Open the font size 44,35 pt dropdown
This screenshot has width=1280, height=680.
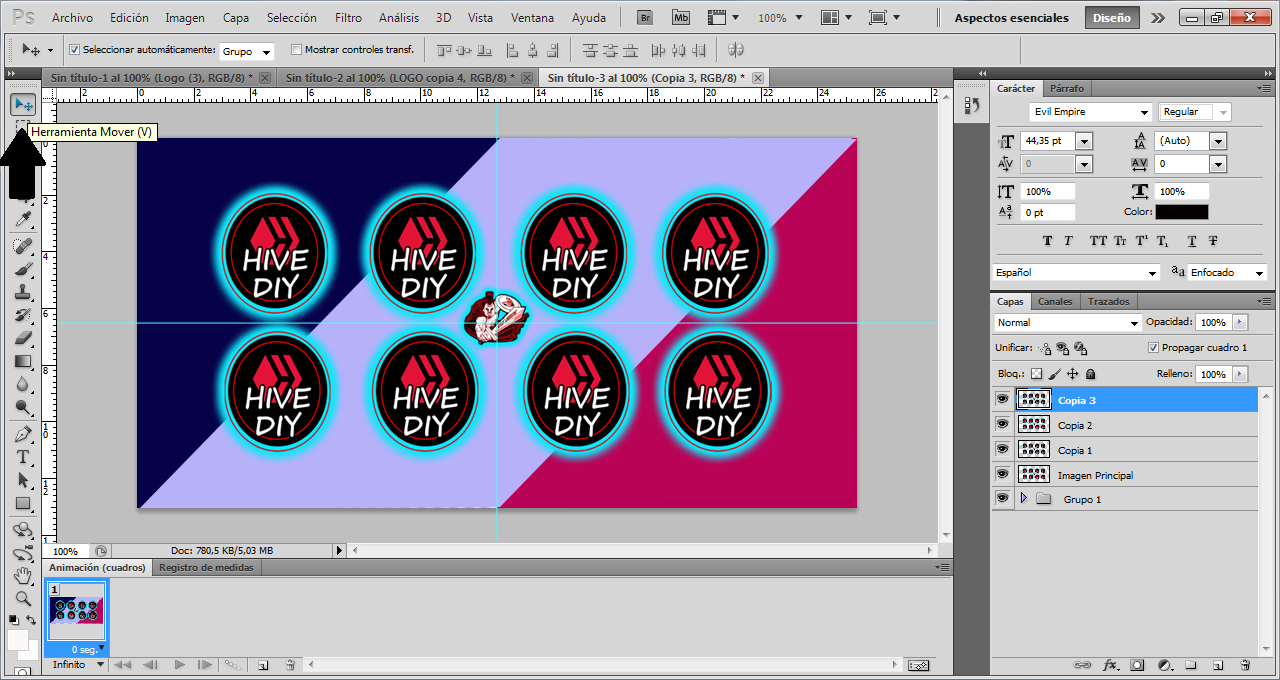[x=1084, y=141]
